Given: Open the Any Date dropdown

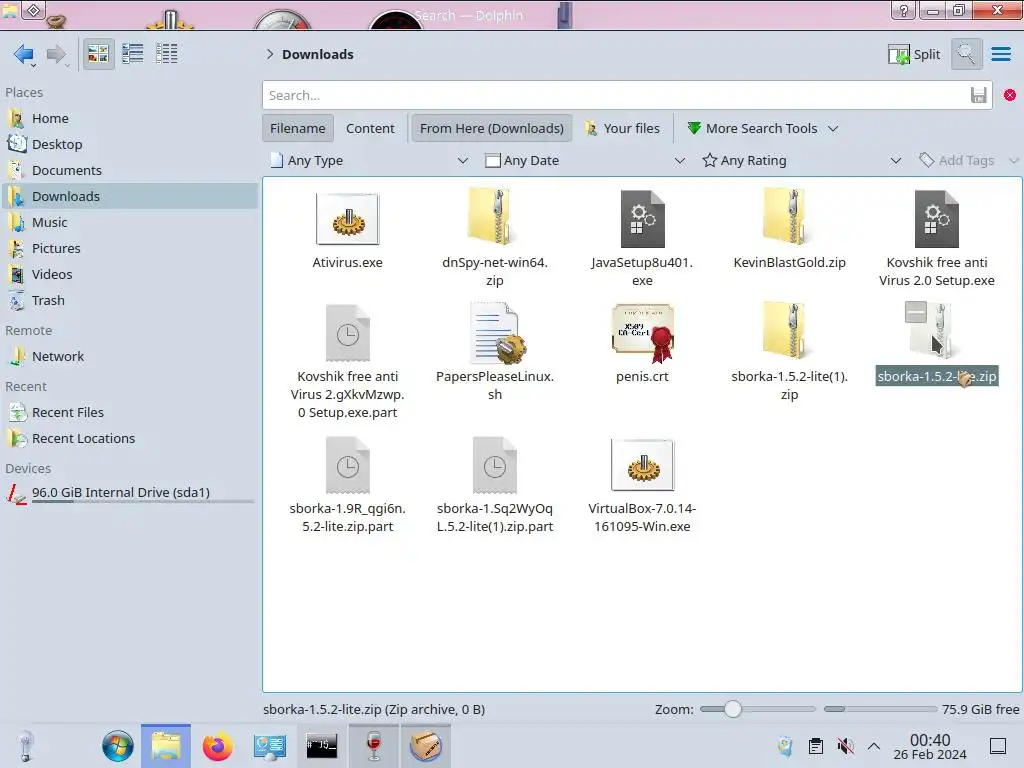Looking at the screenshot, I should click(584, 160).
